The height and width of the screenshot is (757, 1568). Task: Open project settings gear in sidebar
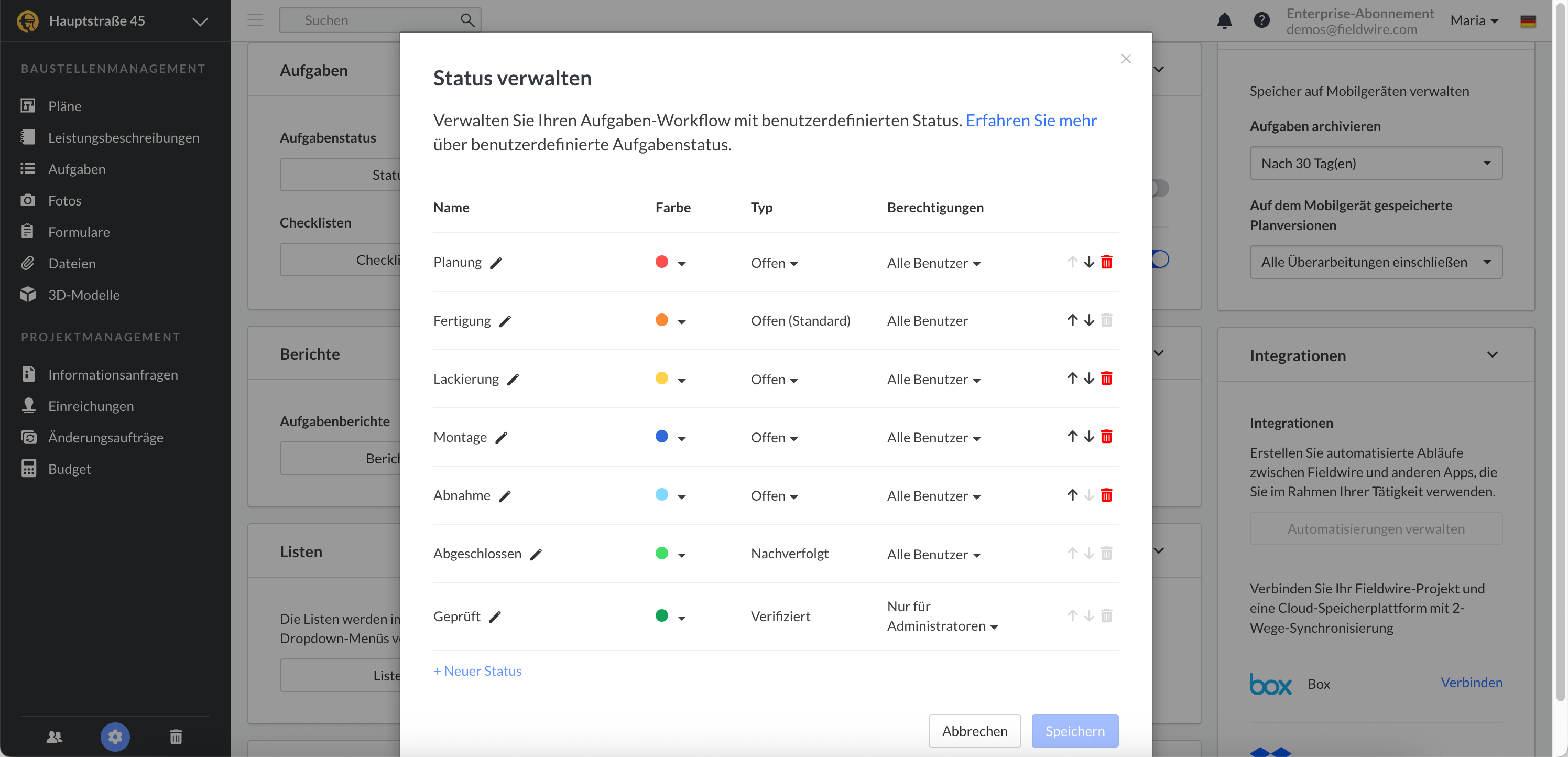(x=114, y=737)
